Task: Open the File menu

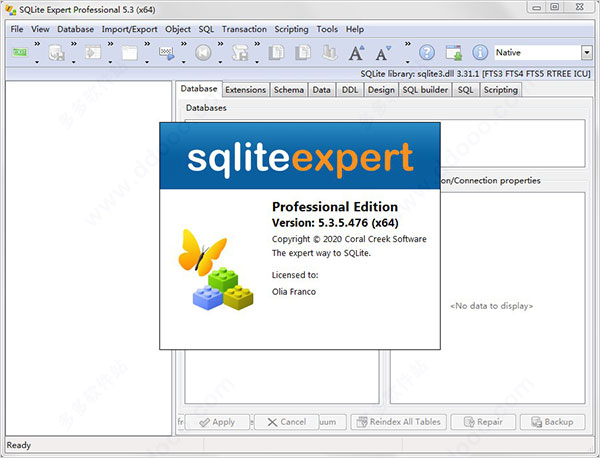Action: [17, 29]
